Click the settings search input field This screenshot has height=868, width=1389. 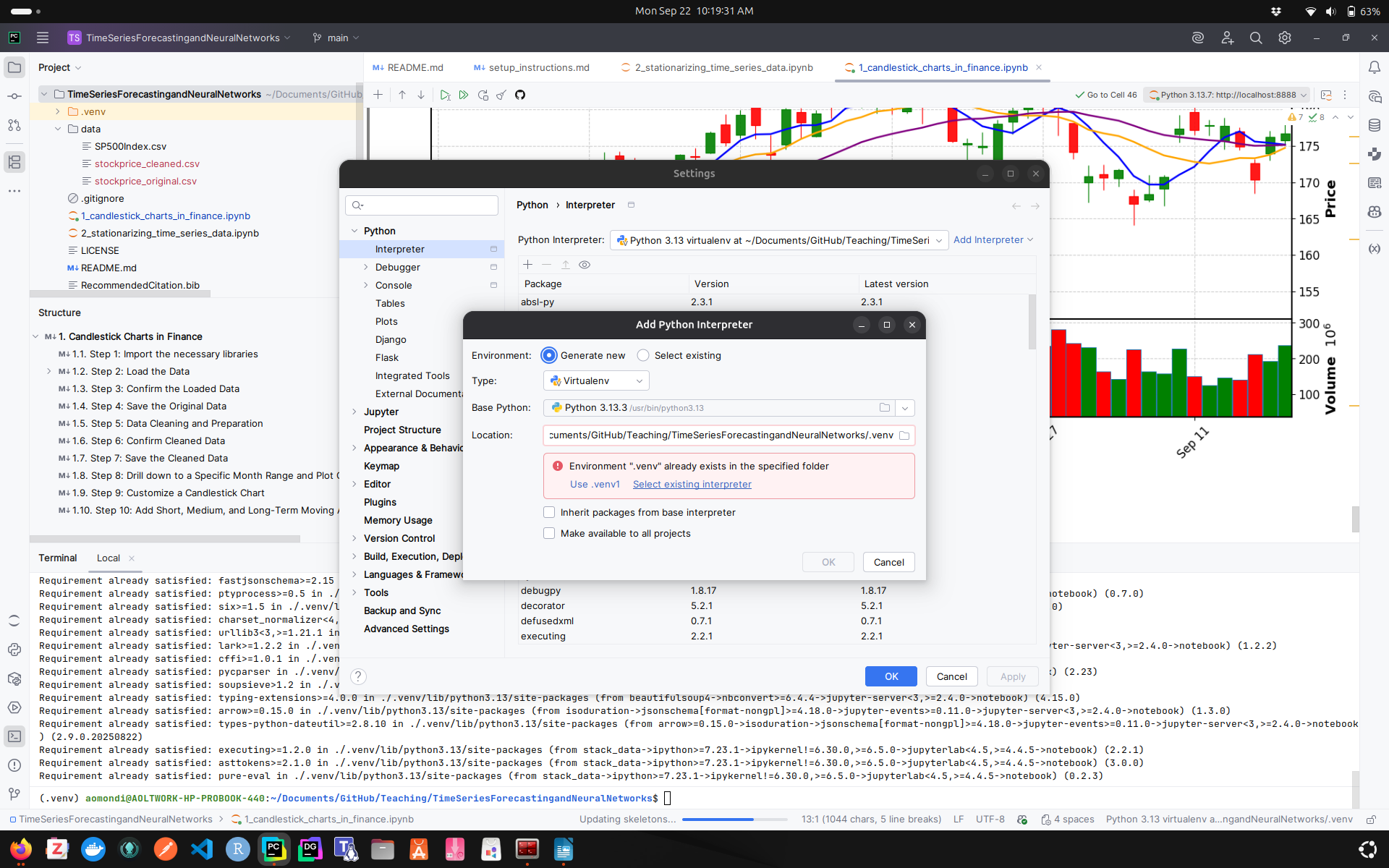427,205
